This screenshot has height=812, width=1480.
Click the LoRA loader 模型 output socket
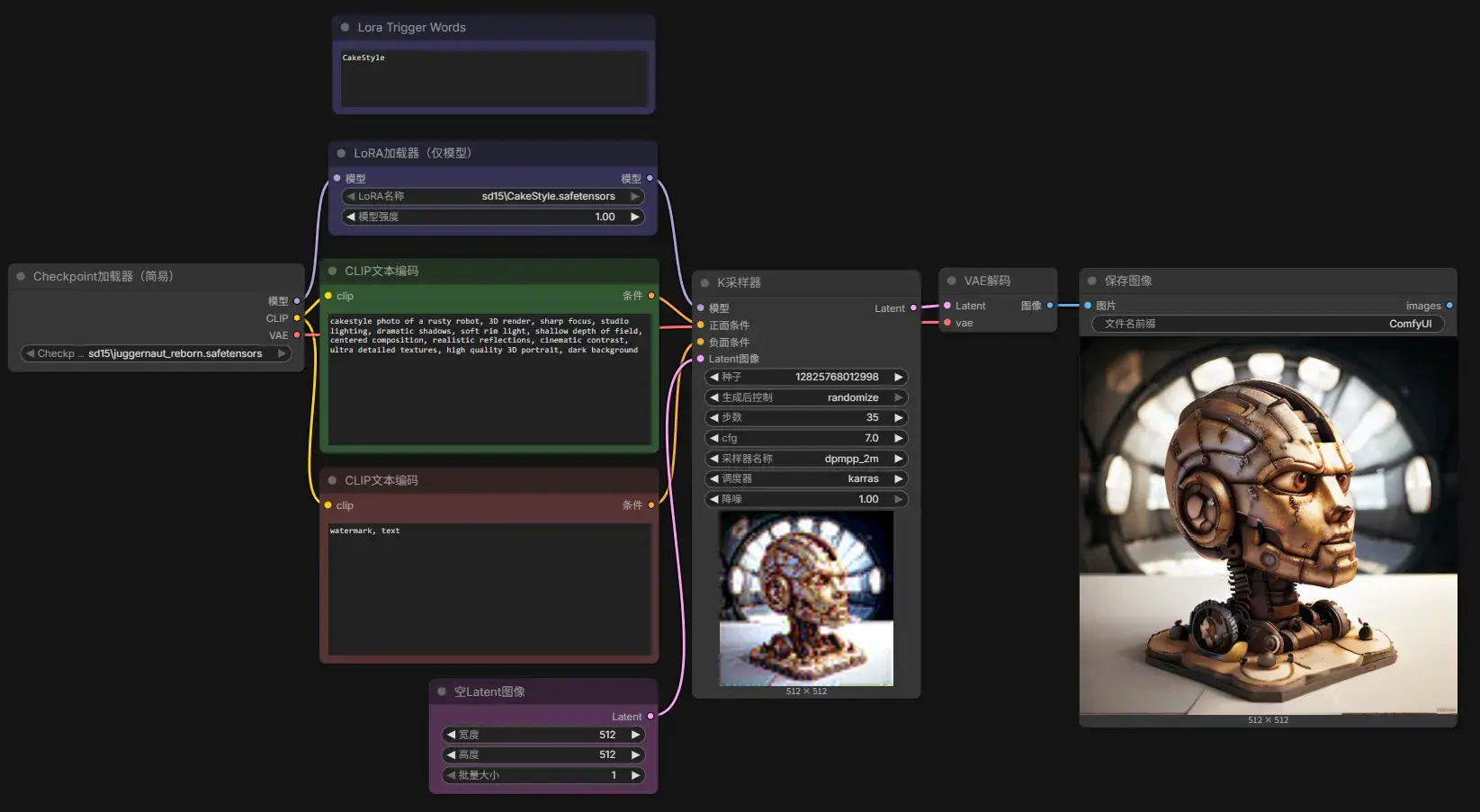click(650, 178)
